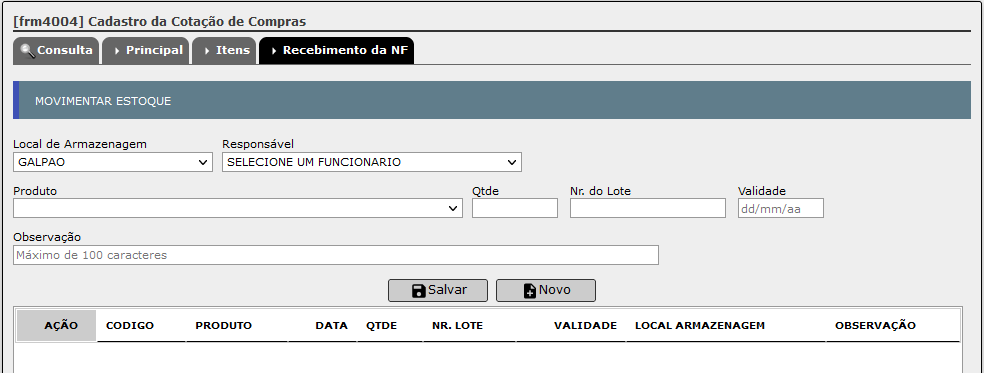This screenshot has width=984, height=373.
Task: Click the MOVIMENTAR ESTOQUE section header
Action: click(x=492, y=100)
